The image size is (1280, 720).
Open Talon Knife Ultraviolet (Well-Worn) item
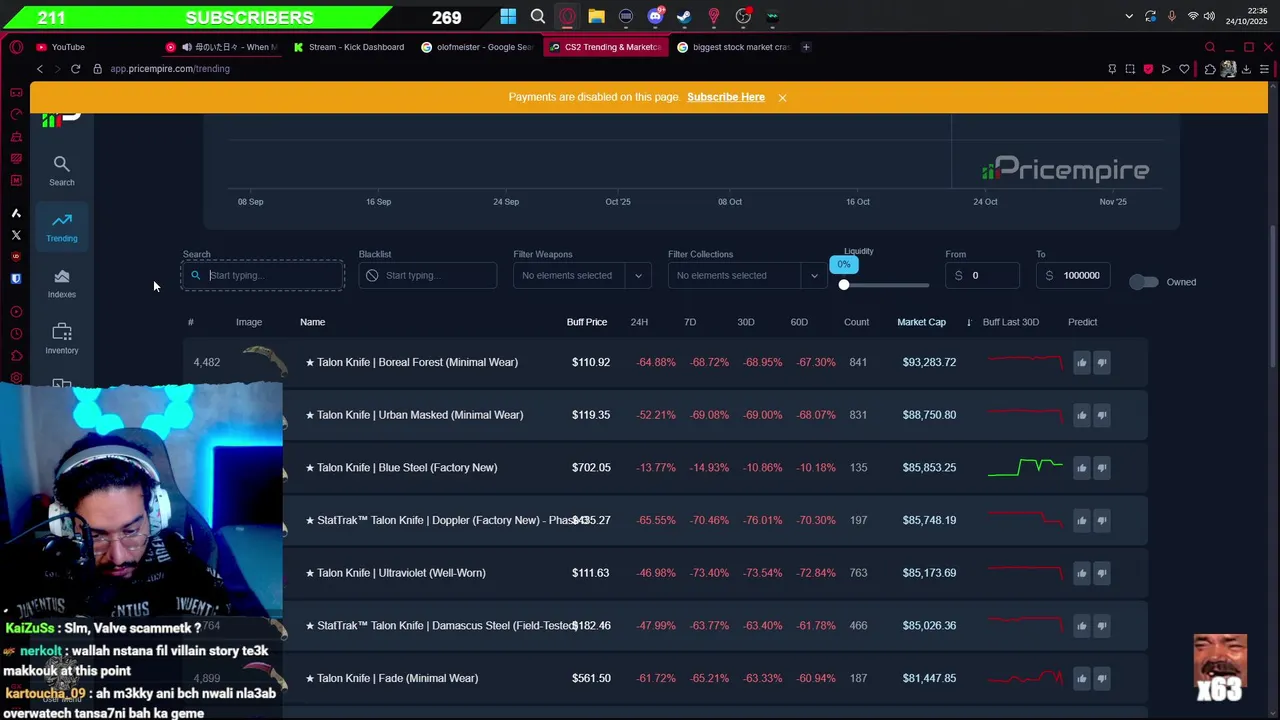tap(395, 573)
